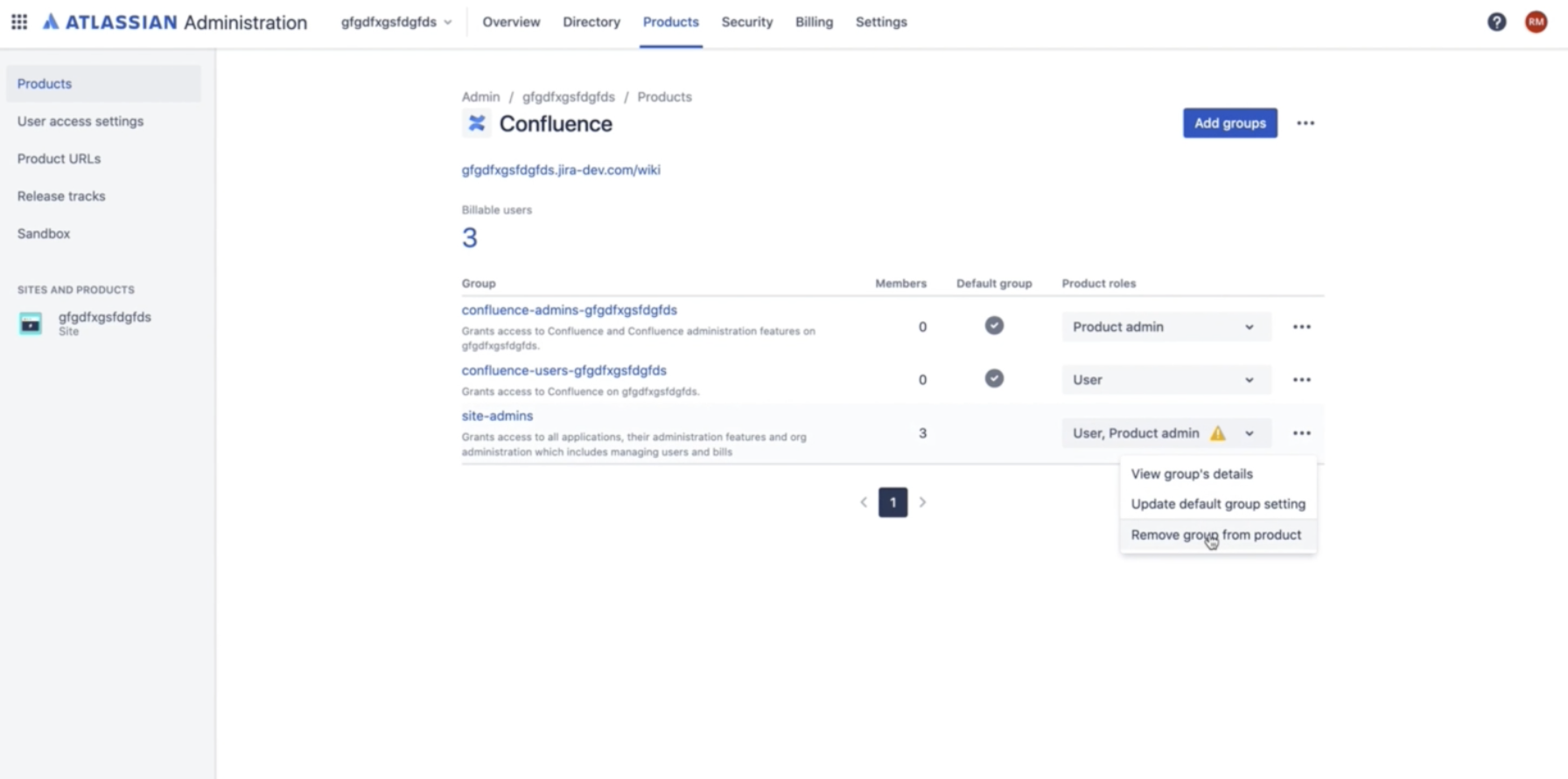Click the Confluence product icon

476,123
